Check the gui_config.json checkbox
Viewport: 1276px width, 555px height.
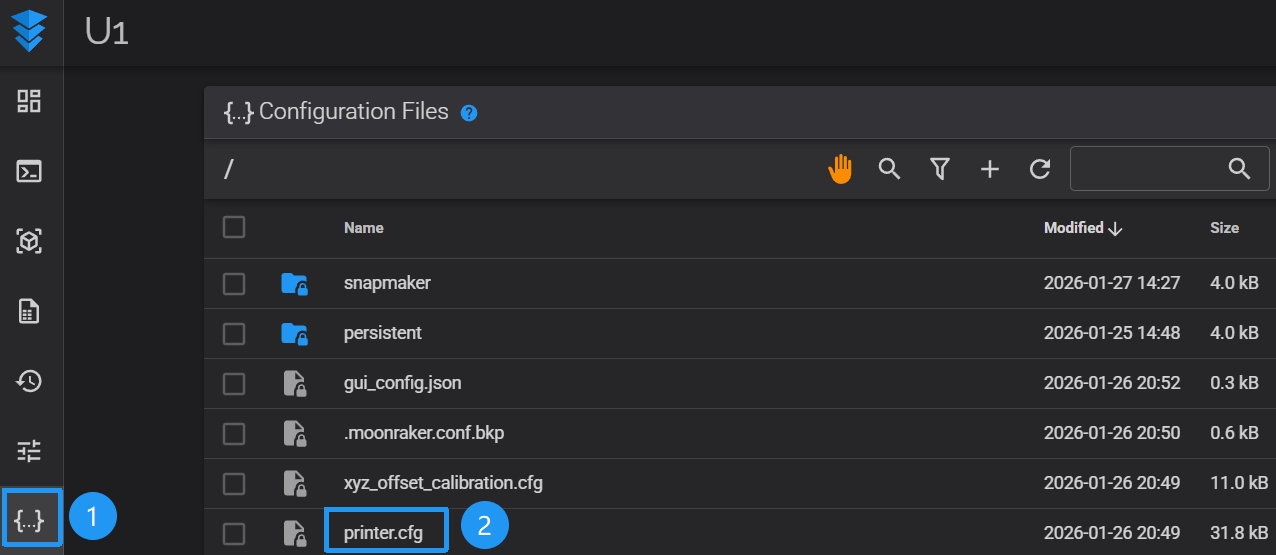234,384
